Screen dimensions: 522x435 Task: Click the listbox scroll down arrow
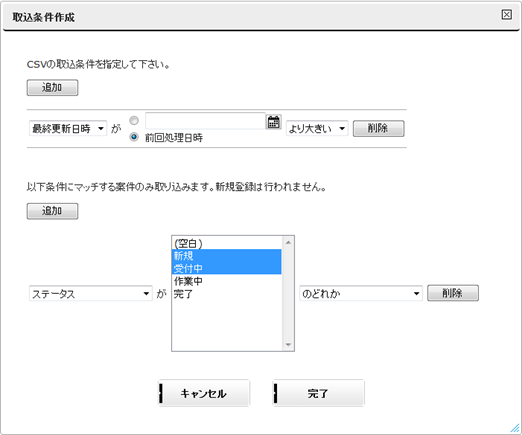point(288,345)
